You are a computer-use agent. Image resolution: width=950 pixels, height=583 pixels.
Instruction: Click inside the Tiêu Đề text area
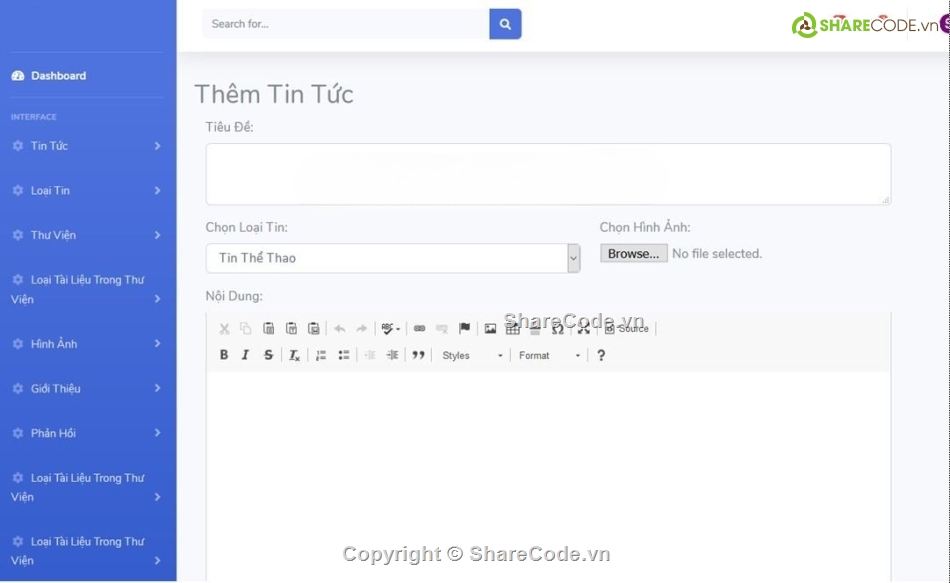548,175
